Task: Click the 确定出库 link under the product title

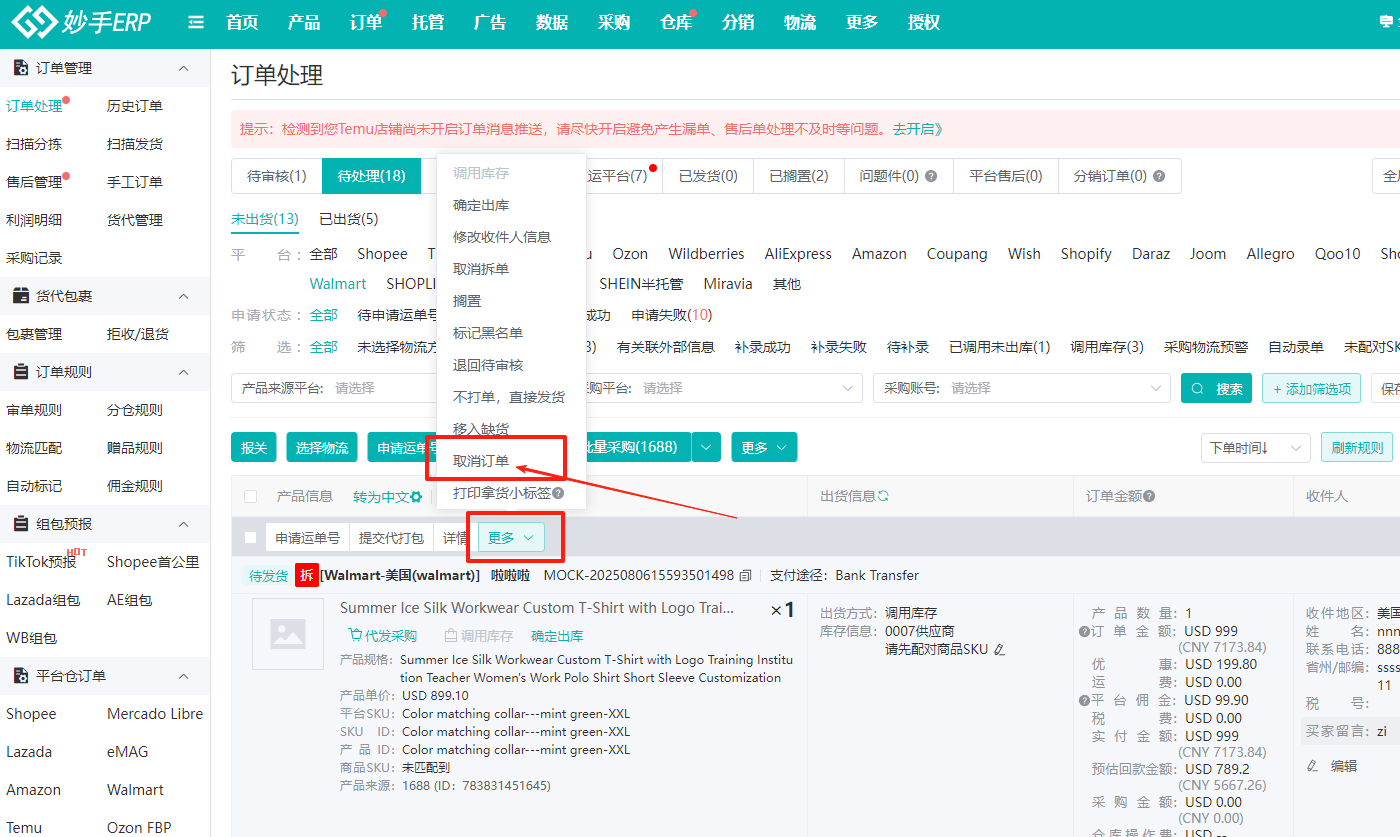Action: pos(557,636)
